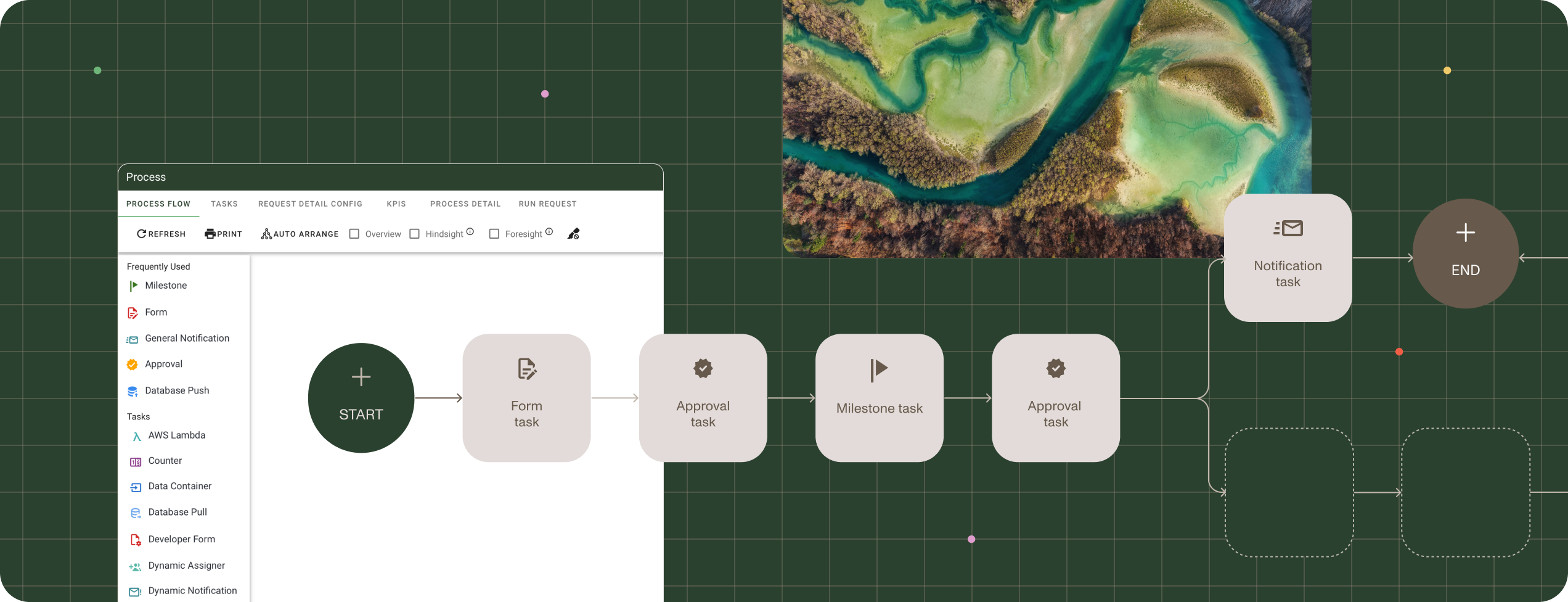Click the Database Push icon

132,391
